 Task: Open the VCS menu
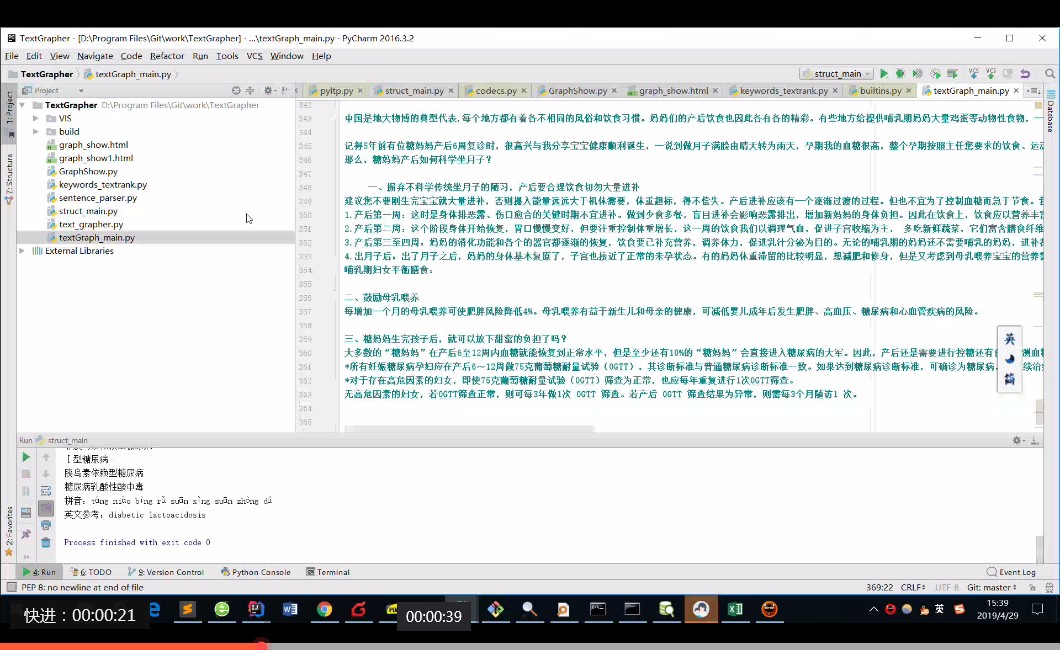254,56
